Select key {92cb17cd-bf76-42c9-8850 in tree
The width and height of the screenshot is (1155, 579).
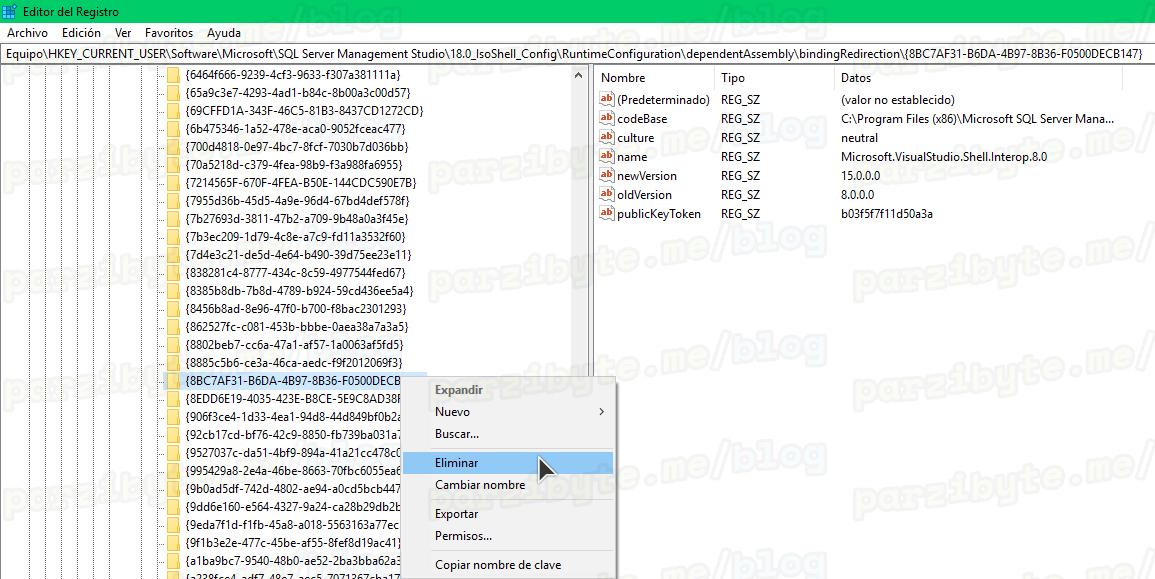tap(292, 435)
